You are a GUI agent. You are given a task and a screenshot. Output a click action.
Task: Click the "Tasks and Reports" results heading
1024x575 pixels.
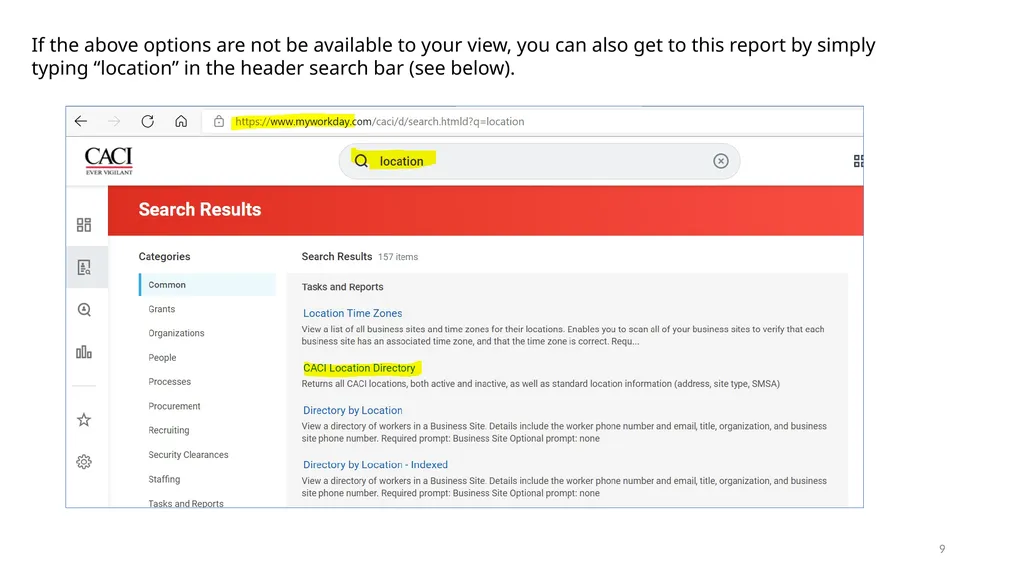(342, 287)
